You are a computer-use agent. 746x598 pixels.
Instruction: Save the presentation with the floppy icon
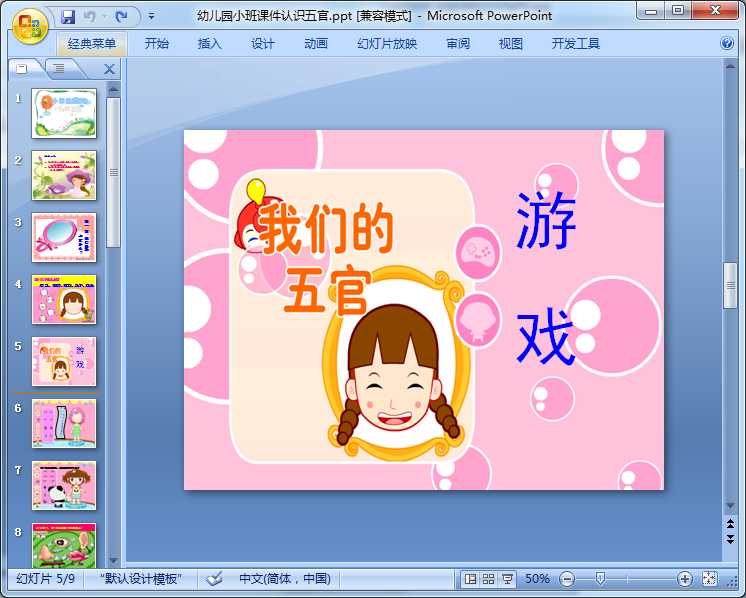click(68, 16)
